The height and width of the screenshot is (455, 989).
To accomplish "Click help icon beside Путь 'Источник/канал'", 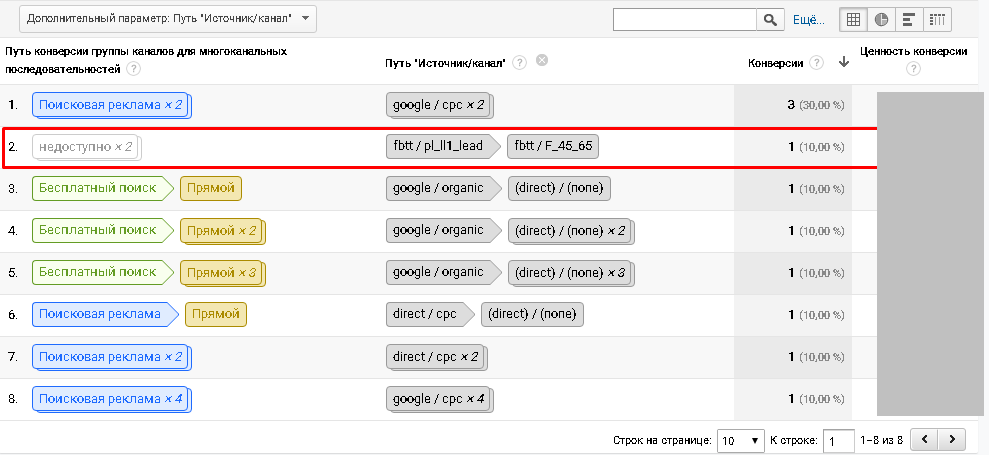I will pyautogui.click(x=520, y=63).
